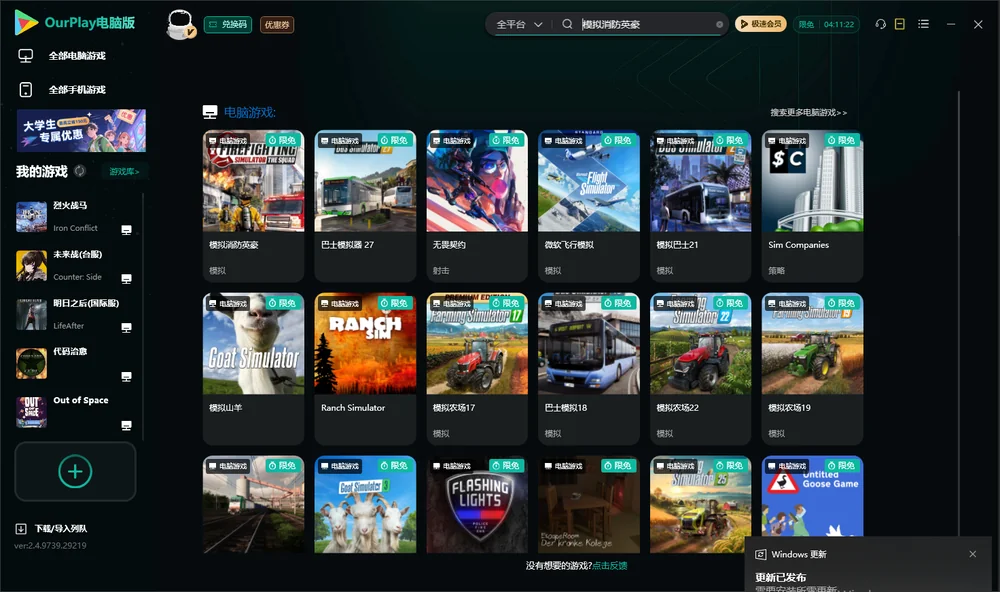Open 明日之后(国际服) LifeAfter entry
Screen dimensions: 1000x592
tap(75, 314)
